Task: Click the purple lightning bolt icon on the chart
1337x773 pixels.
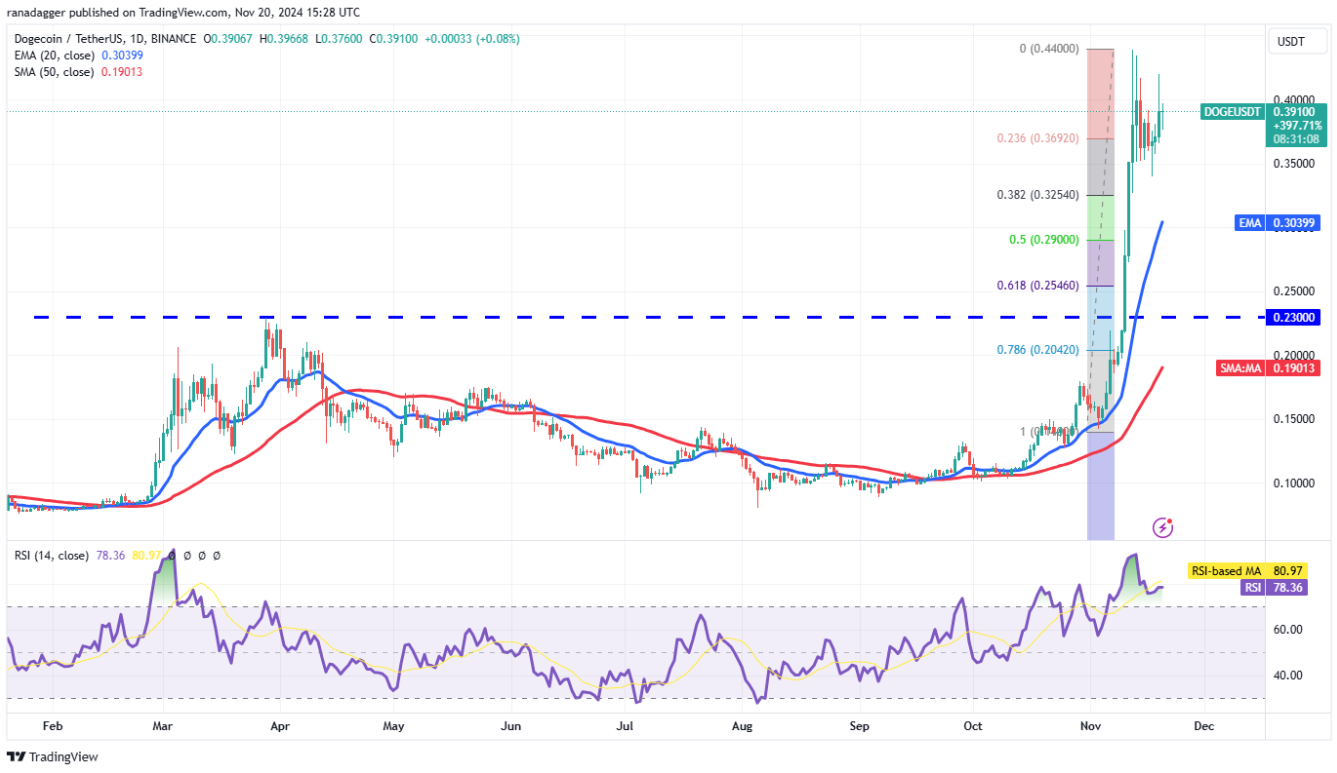Action: pos(1162,527)
